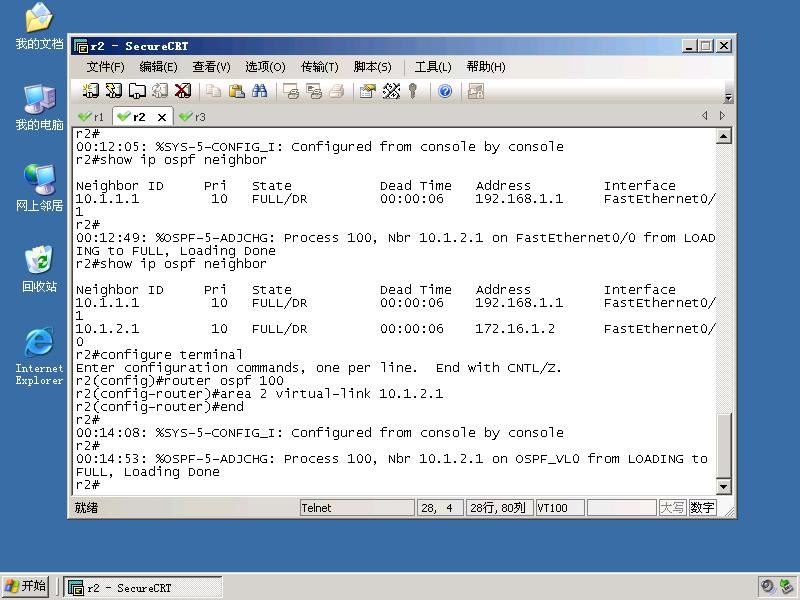Open Help blue question mark icon
The height and width of the screenshot is (600, 800).
tap(445, 91)
